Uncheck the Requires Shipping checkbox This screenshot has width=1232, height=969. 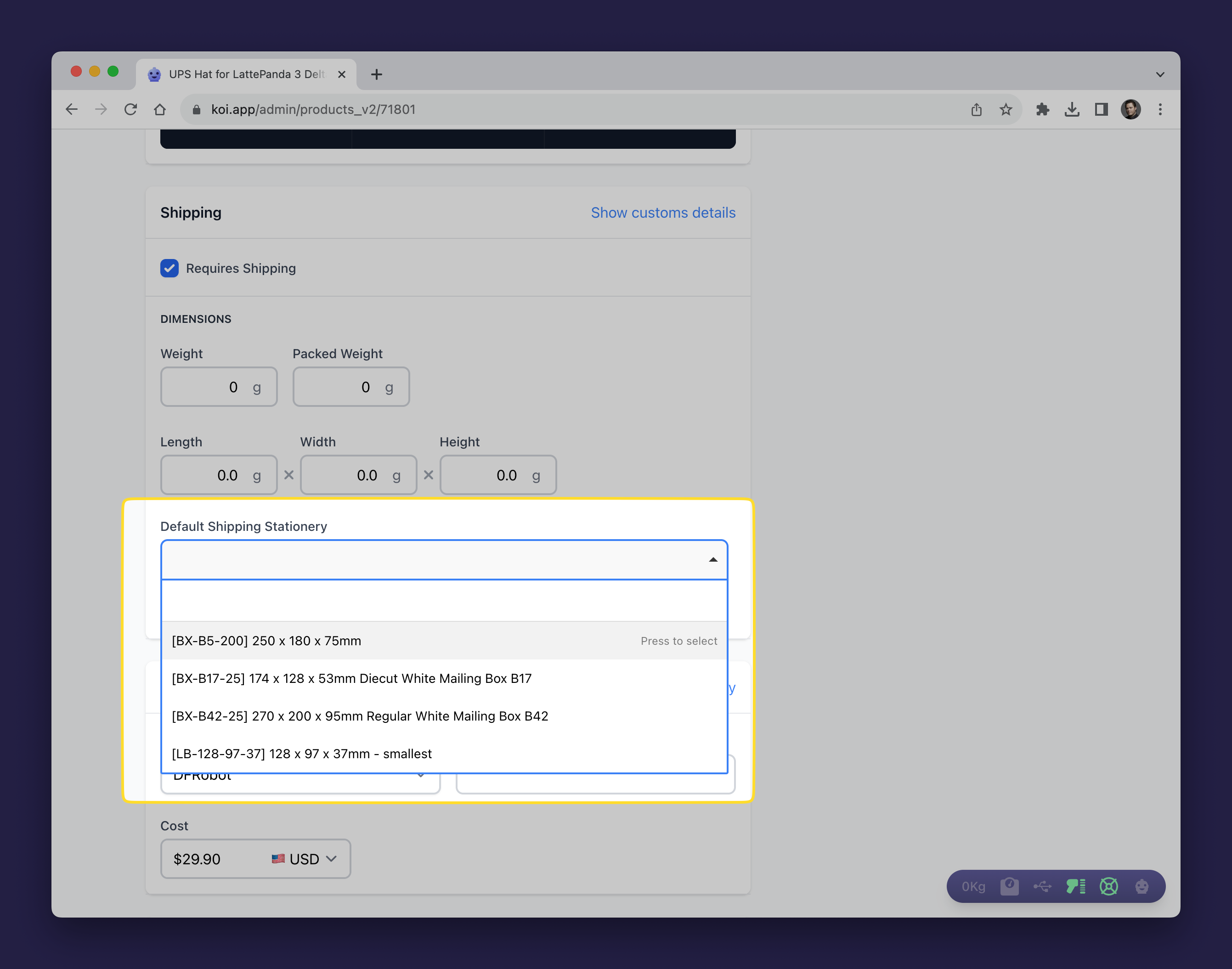tap(169, 268)
